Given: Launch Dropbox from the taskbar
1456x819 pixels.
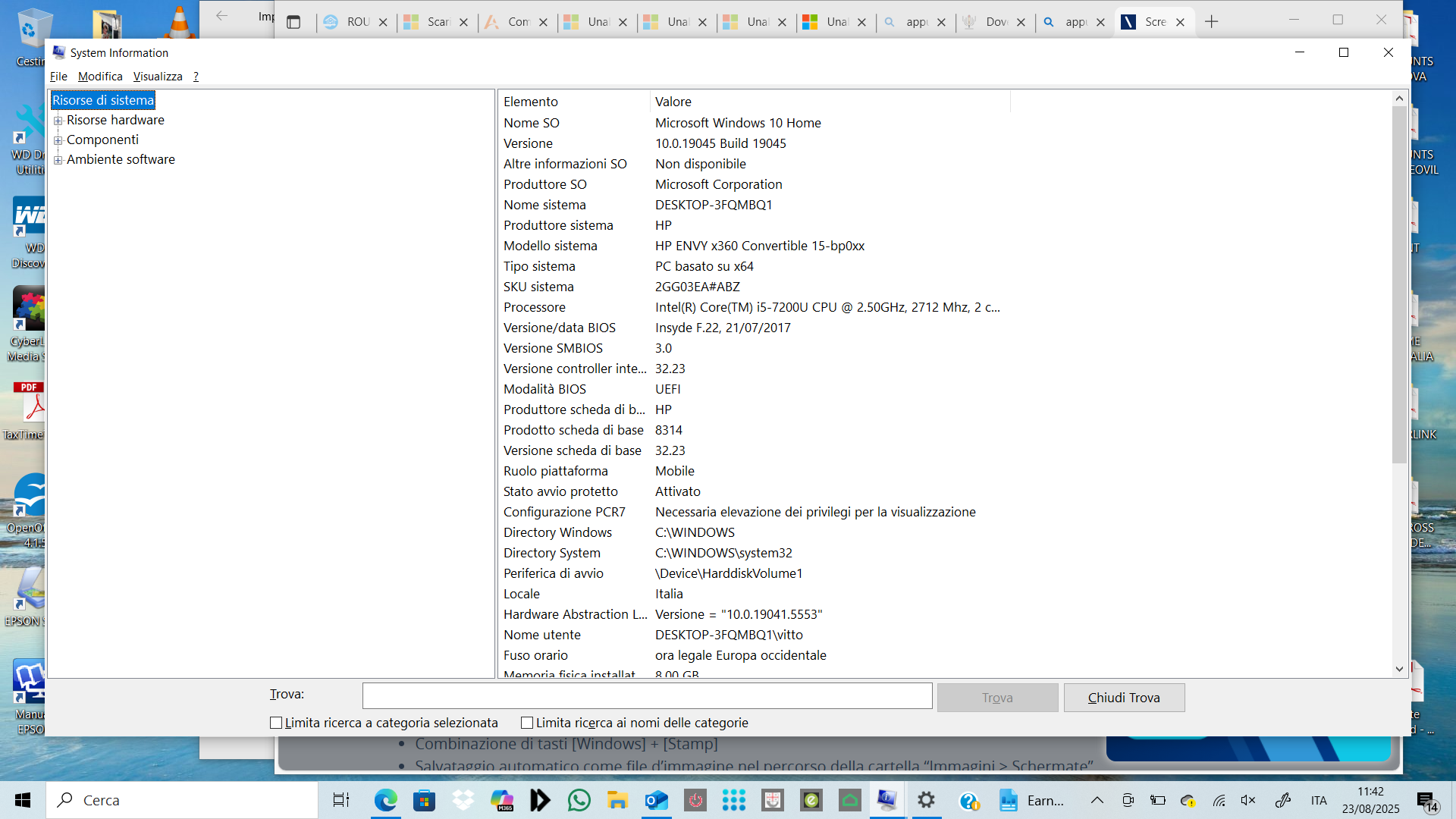Looking at the screenshot, I should coord(463,800).
